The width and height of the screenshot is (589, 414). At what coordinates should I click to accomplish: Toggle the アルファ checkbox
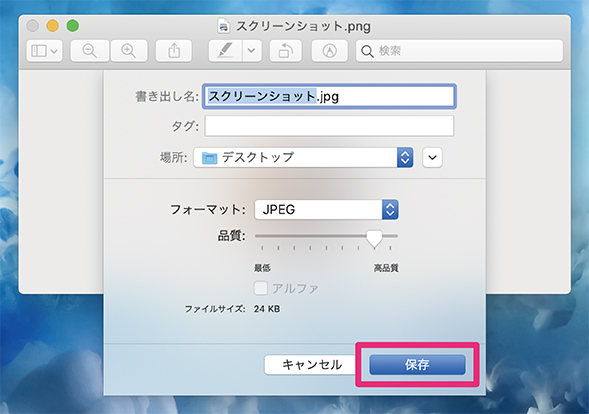pyautogui.click(x=261, y=289)
